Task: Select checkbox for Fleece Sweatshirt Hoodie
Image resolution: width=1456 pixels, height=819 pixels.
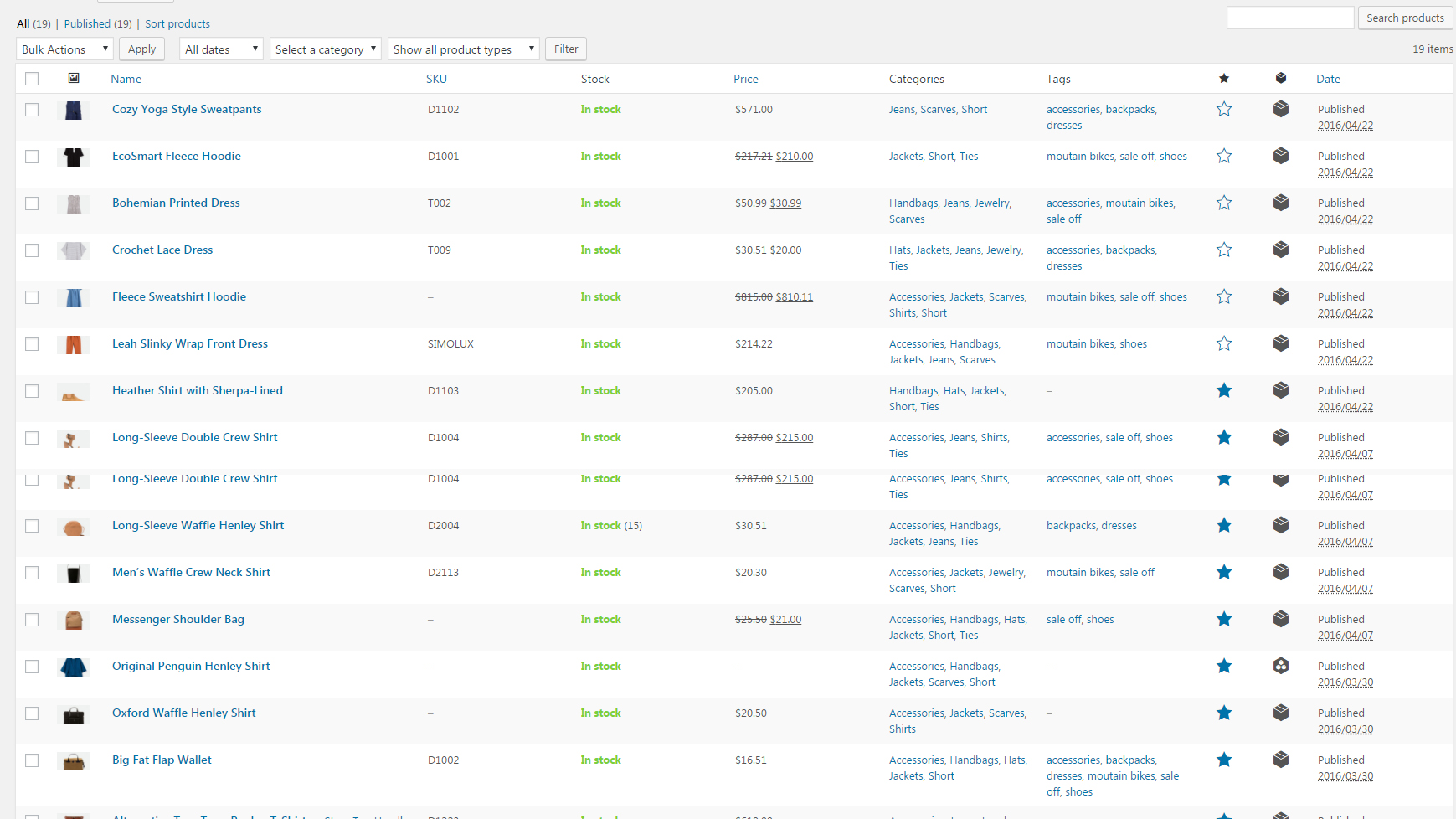Action: click(32, 297)
